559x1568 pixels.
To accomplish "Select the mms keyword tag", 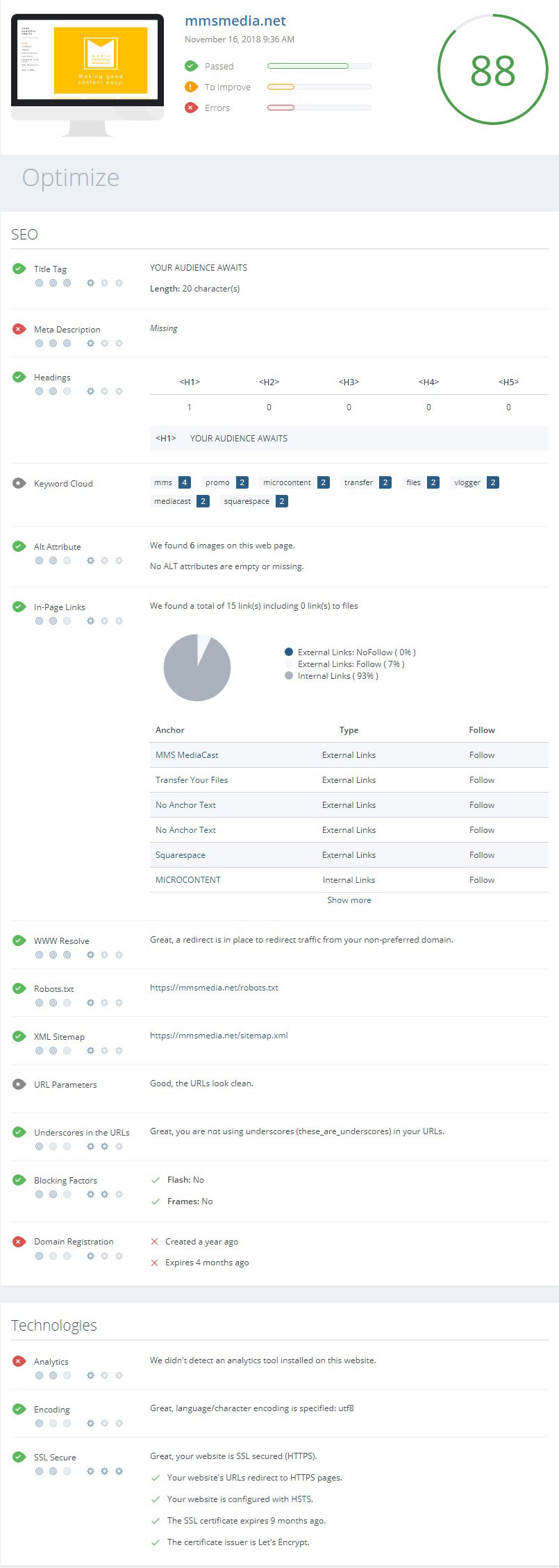I will pos(171,482).
